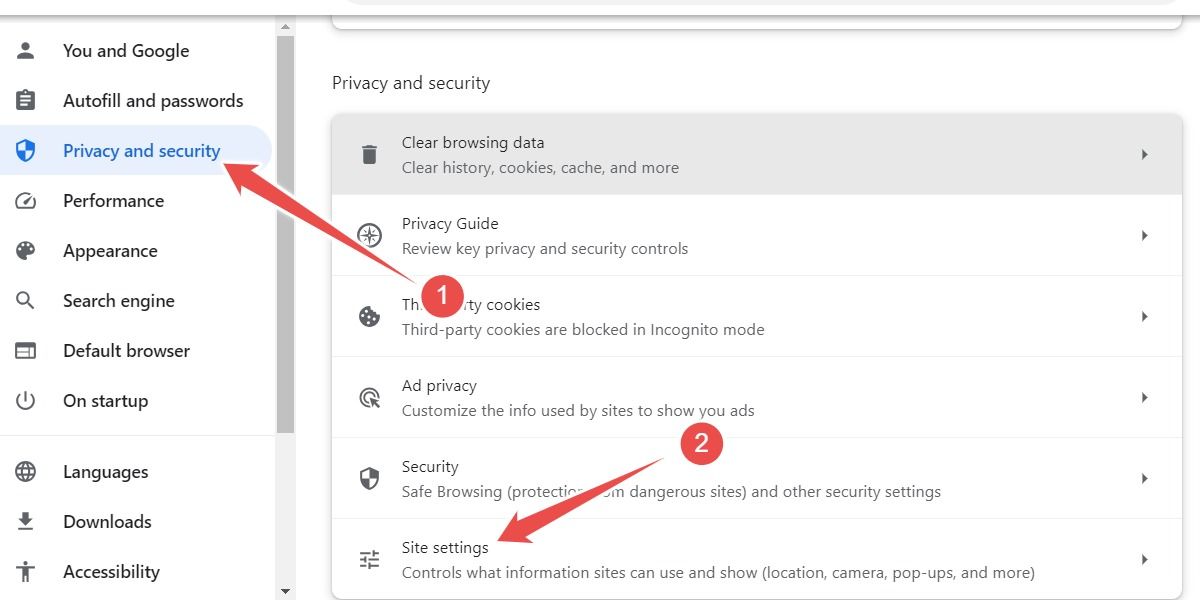Open Clear browsing data via its chevron
Screen dimensions: 1200x600
click(x=1145, y=154)
